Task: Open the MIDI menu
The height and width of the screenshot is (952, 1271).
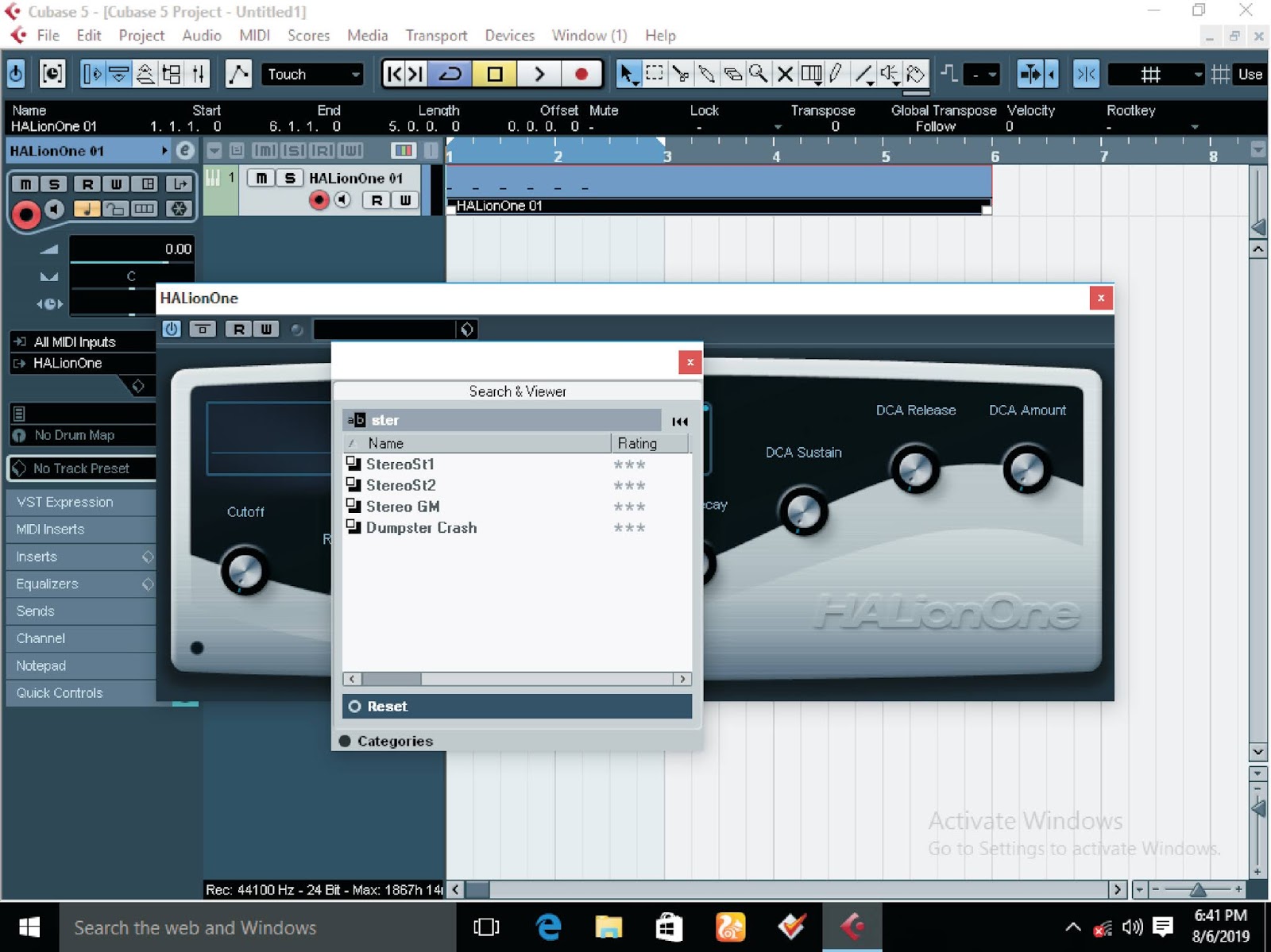Action: tap(254, 35)
